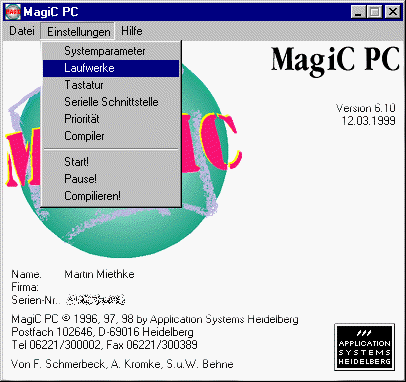This screenshot has width=406, height=382.
Task: Choose Systemparameter from the menu
Action: pyautogui.click(x=111, y=51)
